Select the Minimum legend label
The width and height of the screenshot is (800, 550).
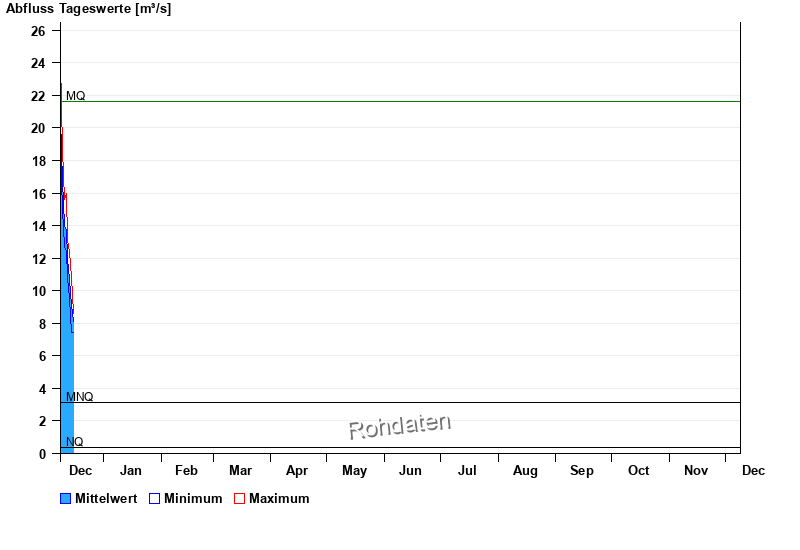pyautogui.click(x=193, y=499)
